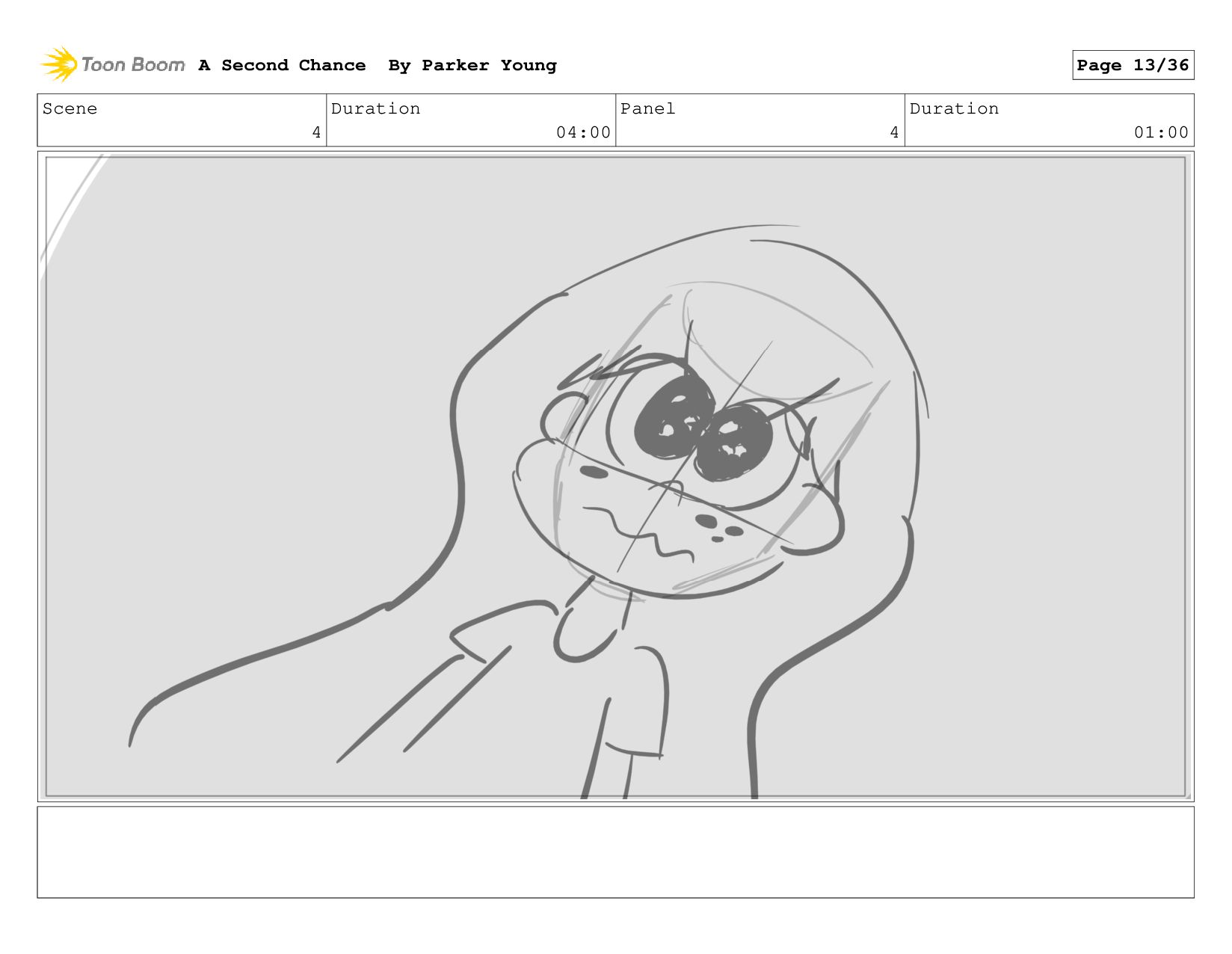Click the scene duration value 04:00
The image size is (1232, 954).
click(x=583, y=132)
